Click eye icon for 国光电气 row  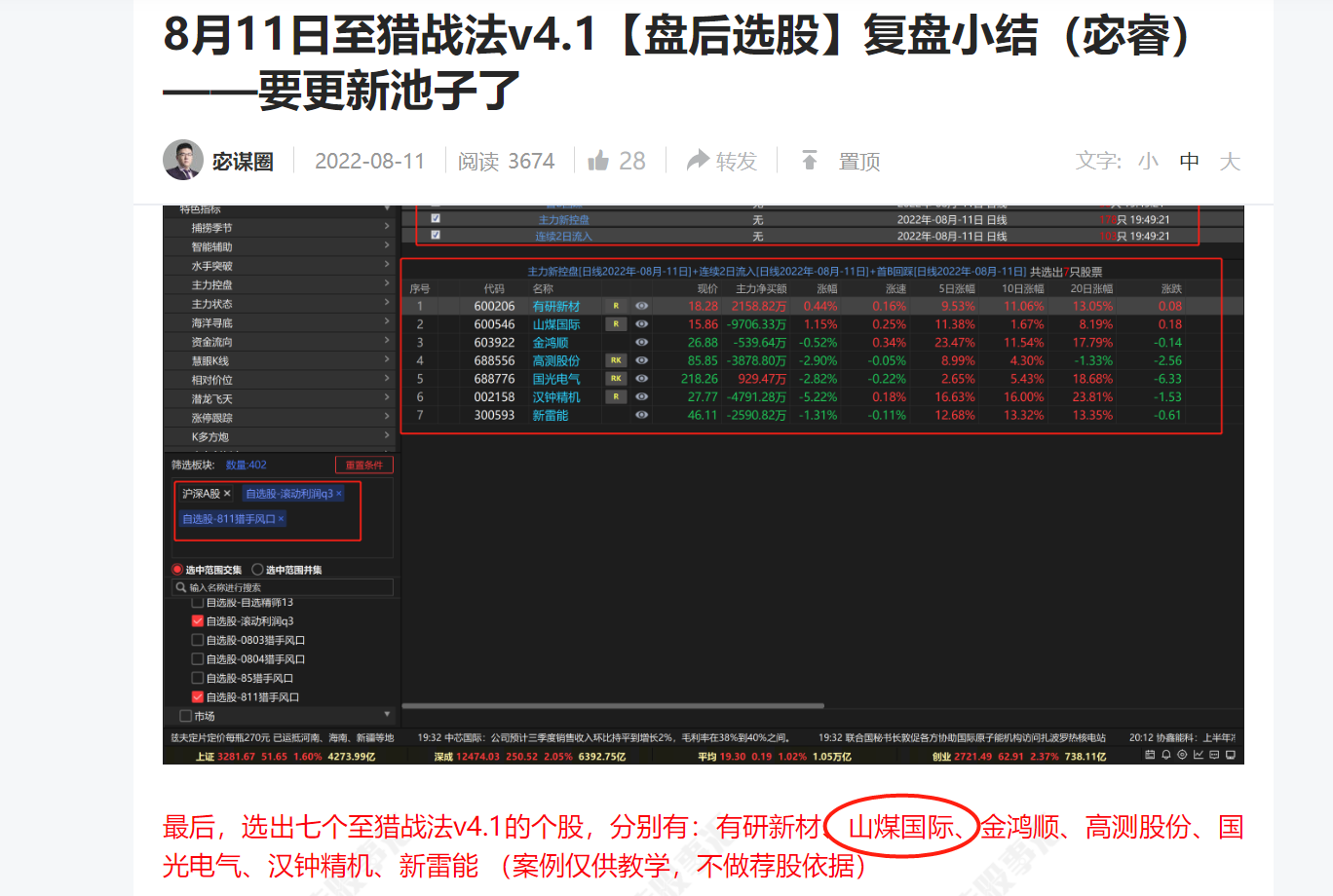point(642,379)
